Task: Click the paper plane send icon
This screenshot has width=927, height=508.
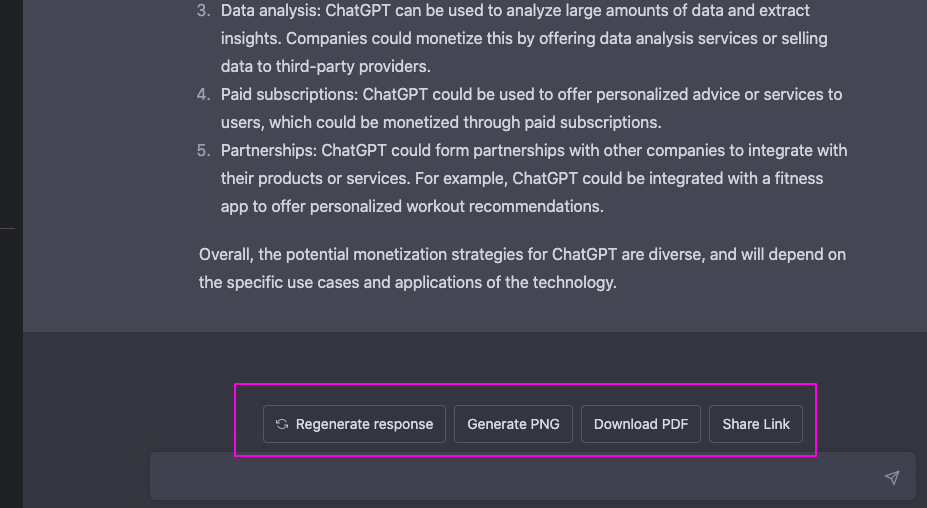Action: (892, 478)
